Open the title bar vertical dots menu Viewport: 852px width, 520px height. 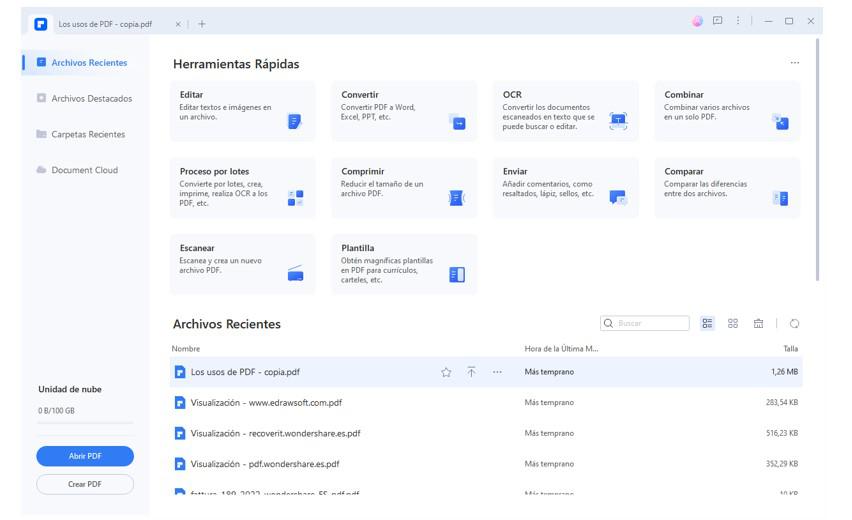pyautogui.click(x=739, y=21)
